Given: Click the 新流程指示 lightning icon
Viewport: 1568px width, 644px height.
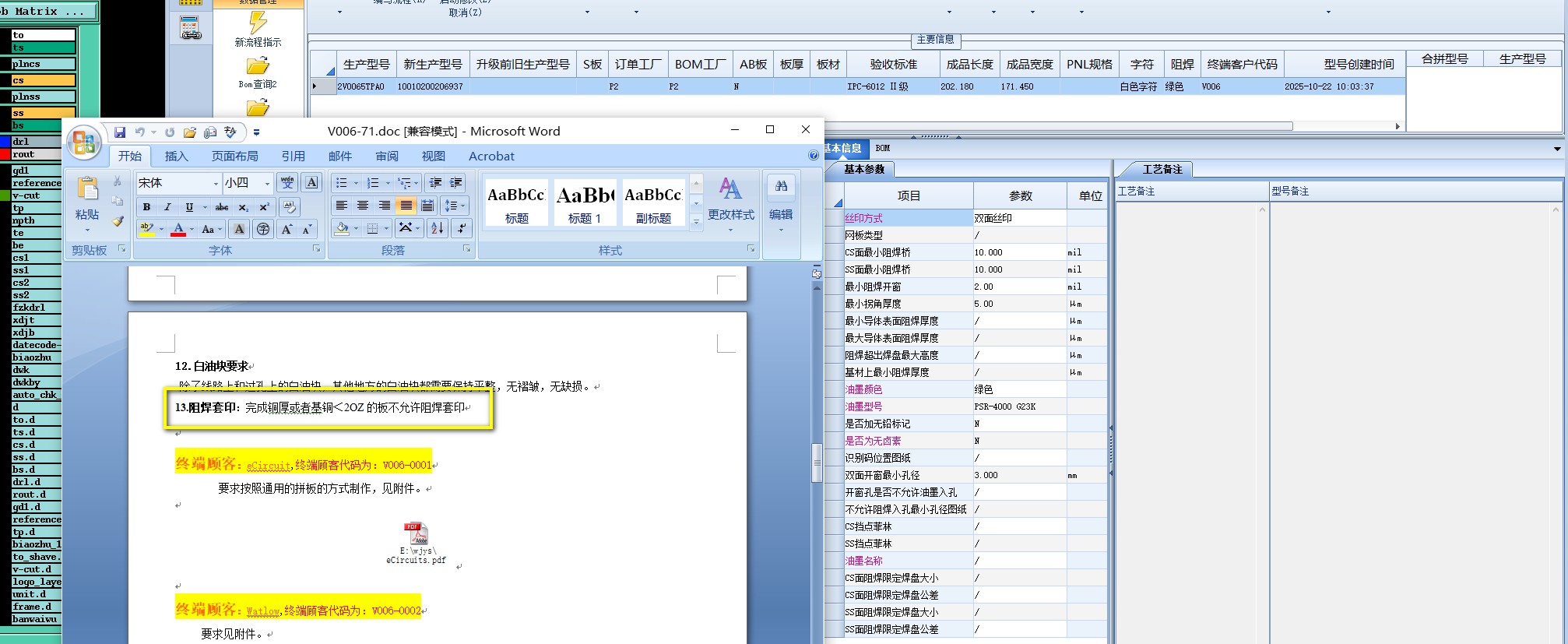Looking at the screenshot, I should (x=258, y=23).
